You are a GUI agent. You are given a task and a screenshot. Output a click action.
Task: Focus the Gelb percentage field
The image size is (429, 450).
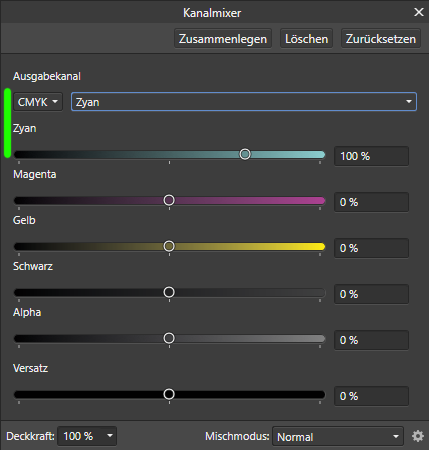pyautogui.click(x=371, y=248)
